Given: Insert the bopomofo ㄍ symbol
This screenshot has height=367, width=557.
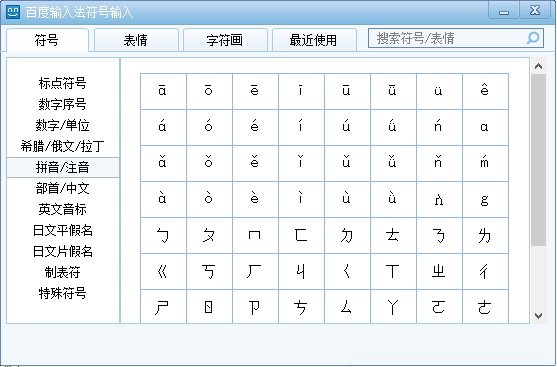Looking at the screenshot, I should tap(163, 271).
